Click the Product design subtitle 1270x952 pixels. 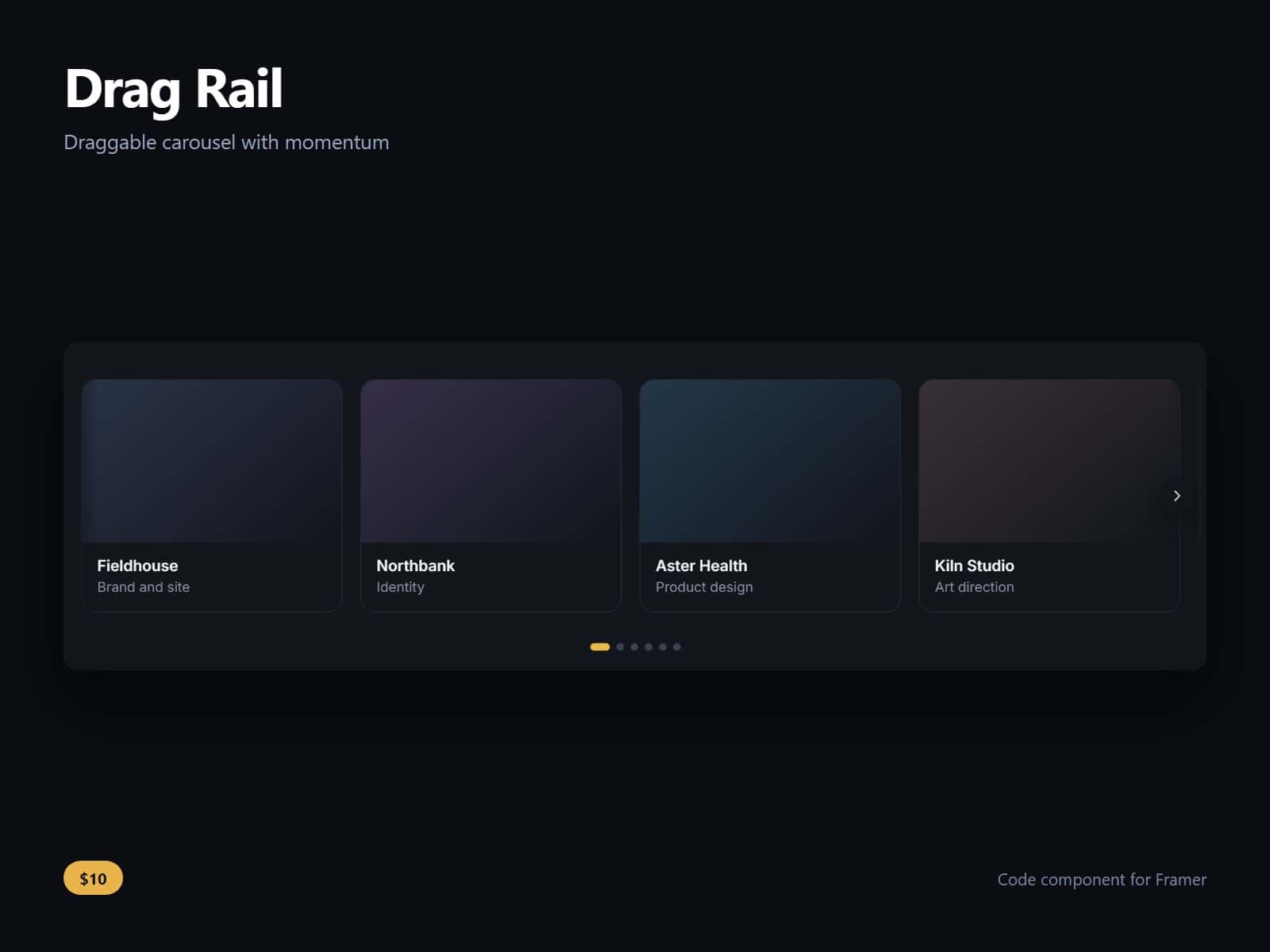(704, 587)
